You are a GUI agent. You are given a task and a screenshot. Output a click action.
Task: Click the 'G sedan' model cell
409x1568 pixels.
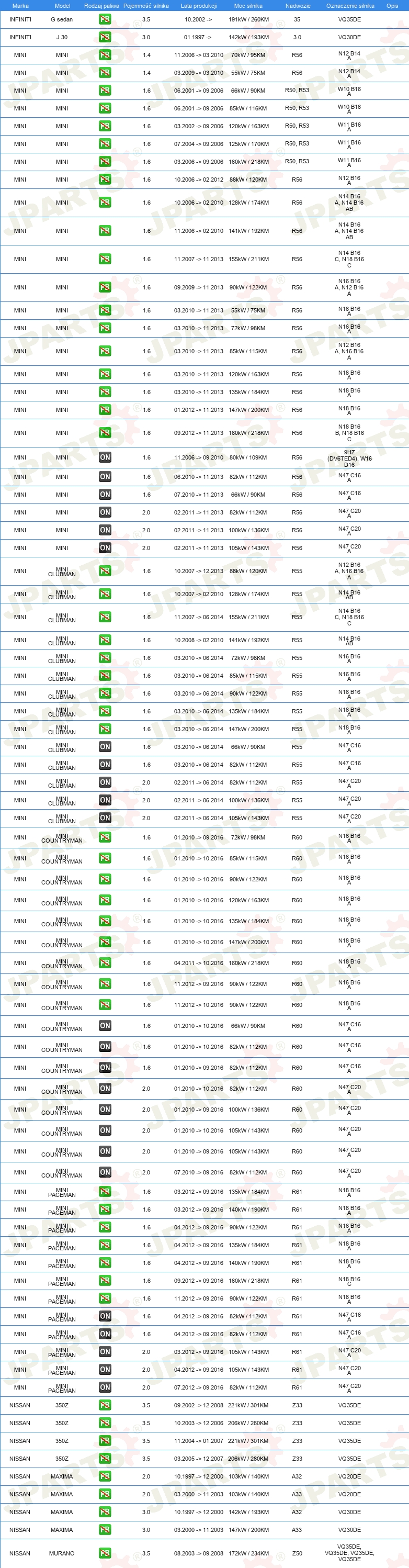pyautogui.click(x=62, y=19)
